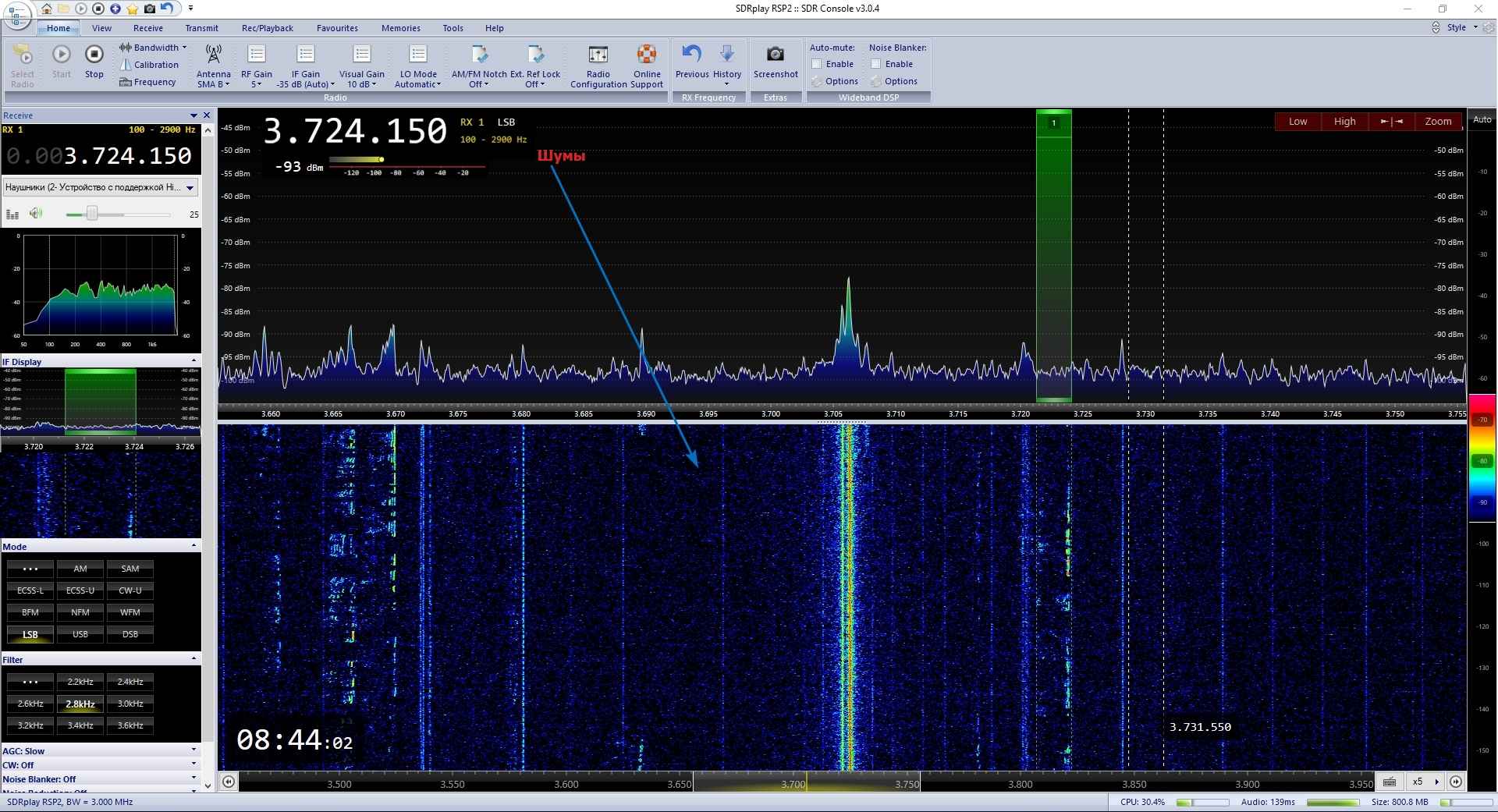This screenshot has width=1498, height=812.
Task: Open the IF Gain -35 dB dropdown
Action: coord(306,66)
